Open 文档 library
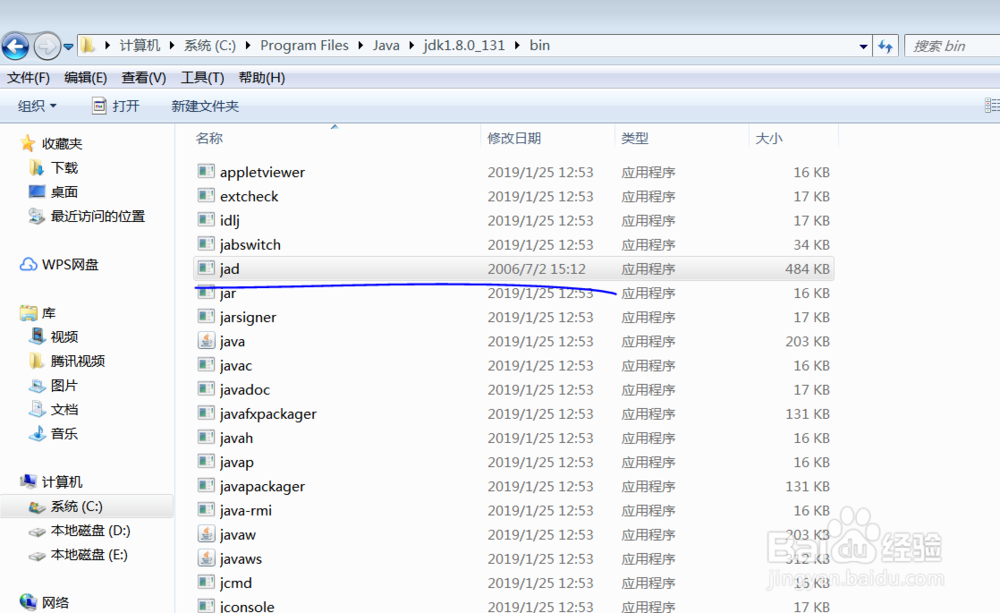The width and height of the screenshot is (1000, 613). pos(54,410)
